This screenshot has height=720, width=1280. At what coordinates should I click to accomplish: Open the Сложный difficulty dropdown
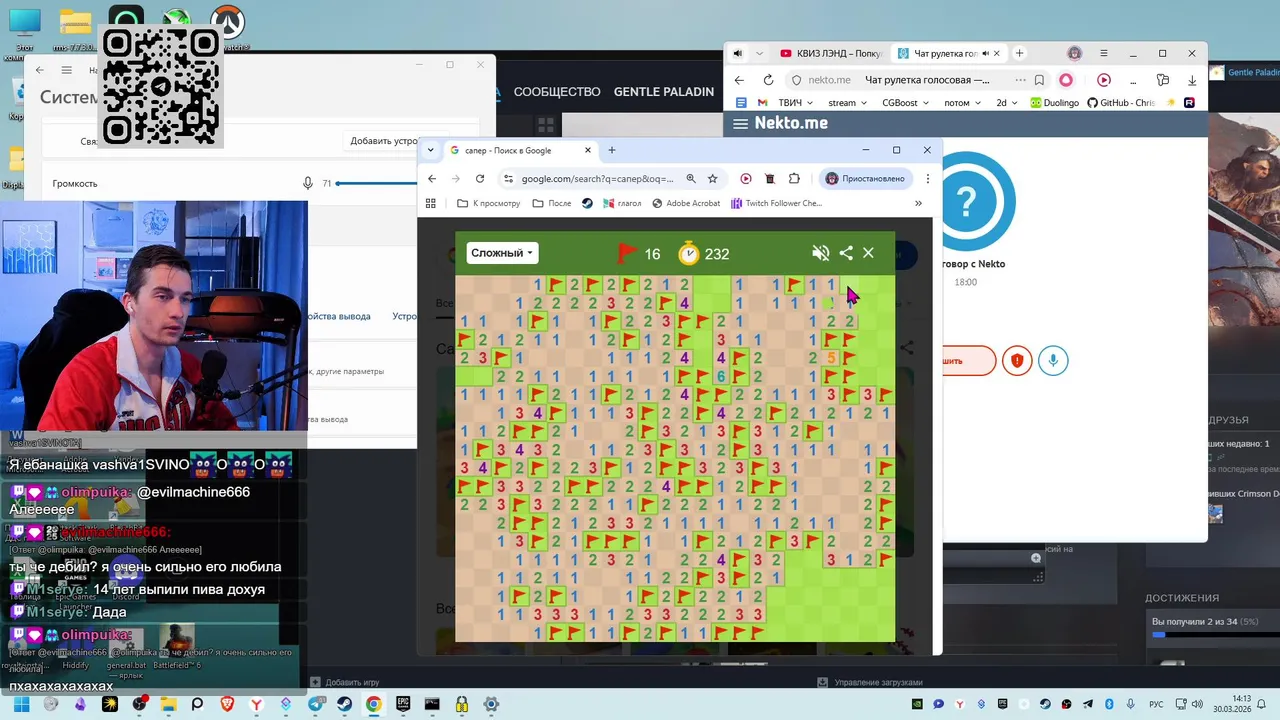(502, 253)
